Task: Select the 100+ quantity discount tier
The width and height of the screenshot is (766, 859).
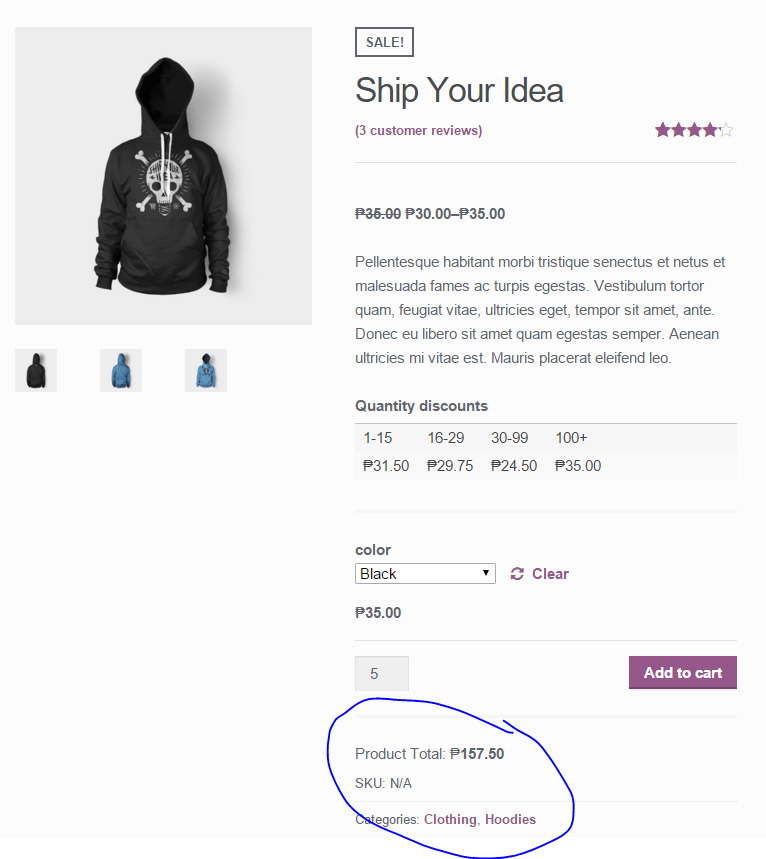Action: tap(571, 438)
